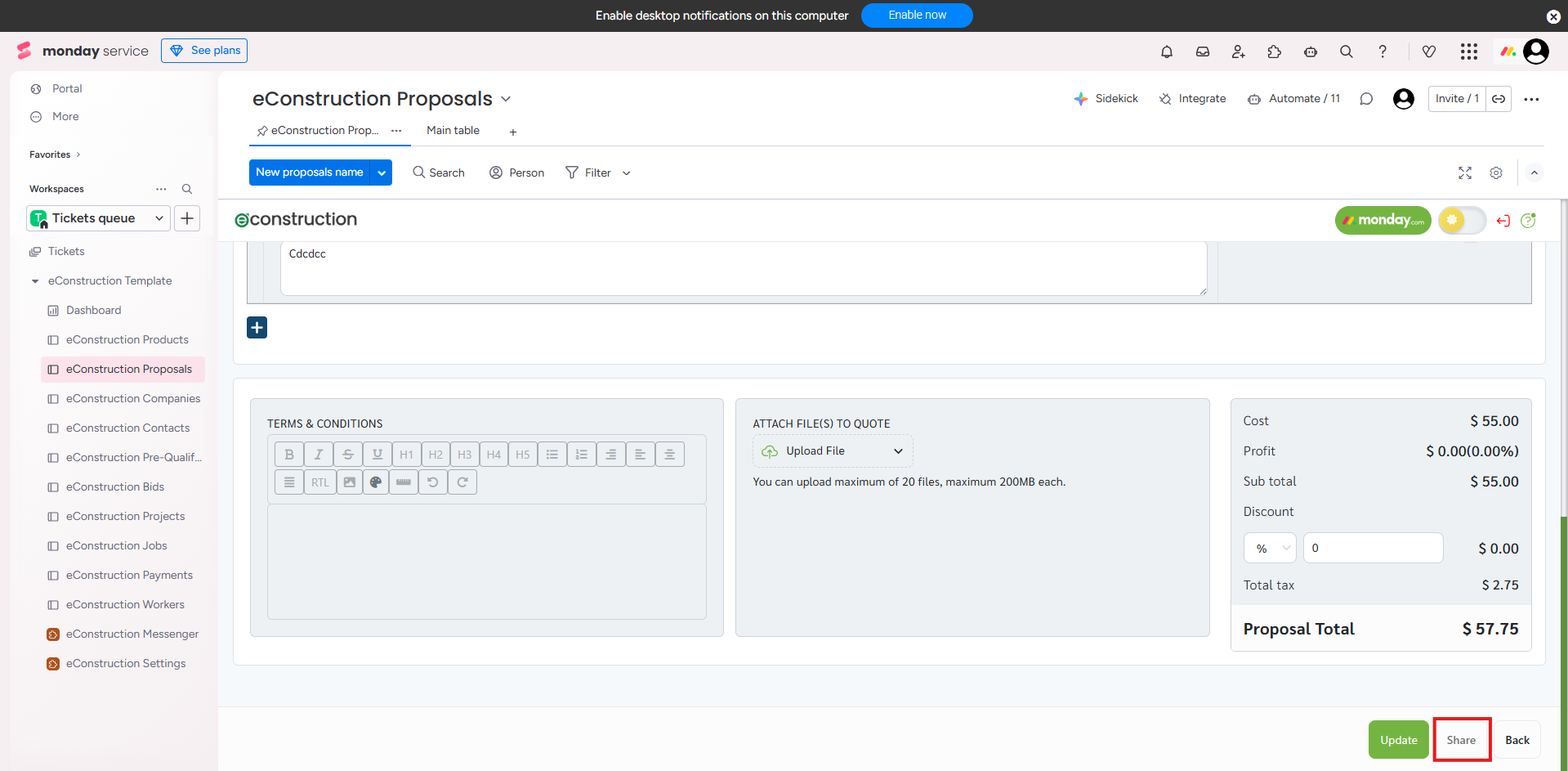Image resolution: width=1568 pixels, height=771 pixels.
Task: Click the Share button
Action: [1461, 740]
